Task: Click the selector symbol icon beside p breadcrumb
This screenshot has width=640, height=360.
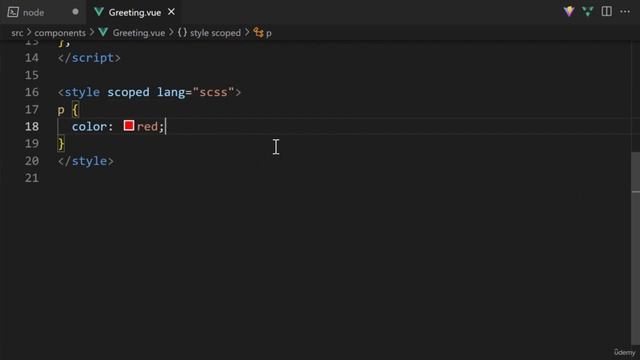Action: [258, 33]
